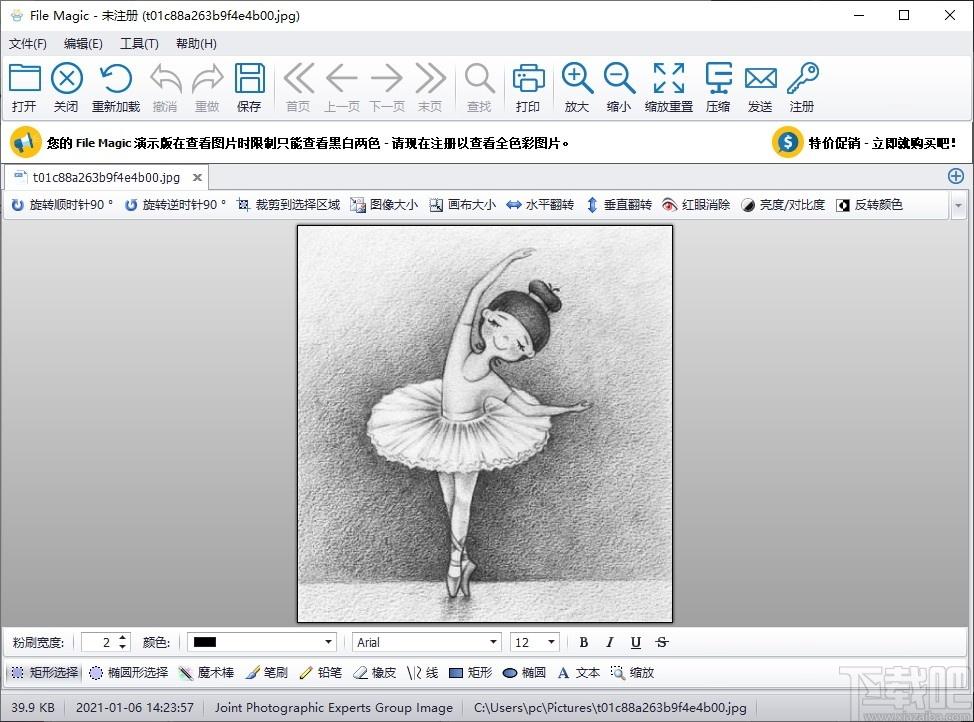Switch to t01c88a263b9f4e4b00.jpg tab

pyautogui.click(x=106, y=178)
